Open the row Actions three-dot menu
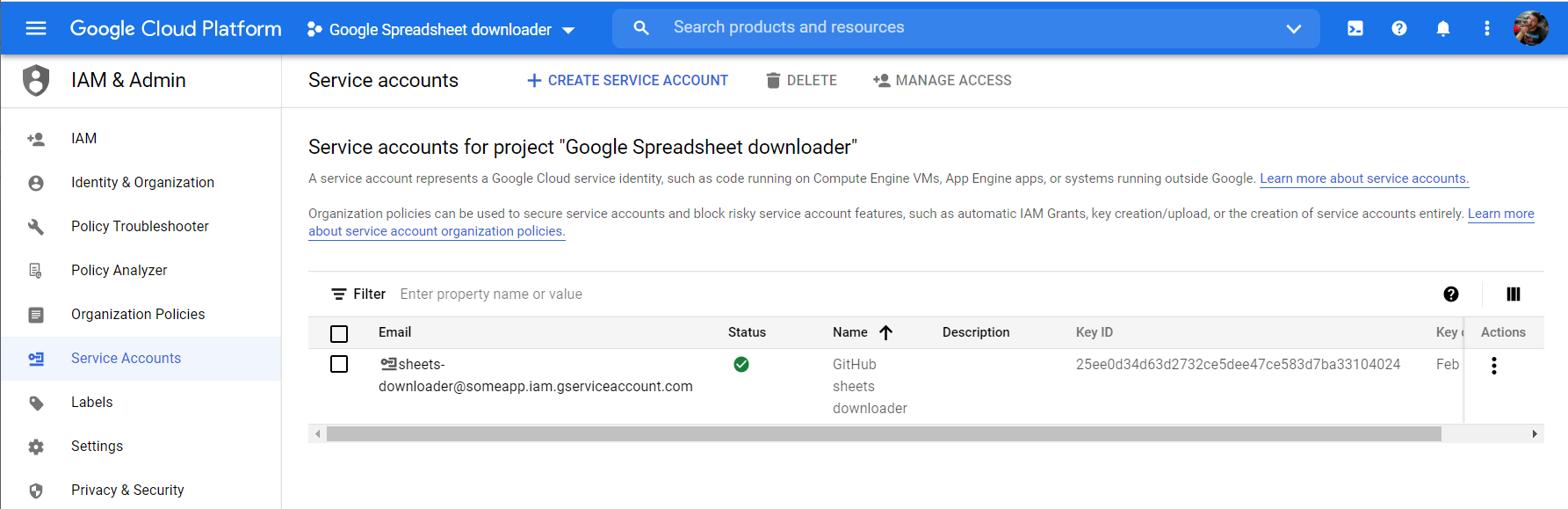1568x509 pixels. click(1494, 366)
